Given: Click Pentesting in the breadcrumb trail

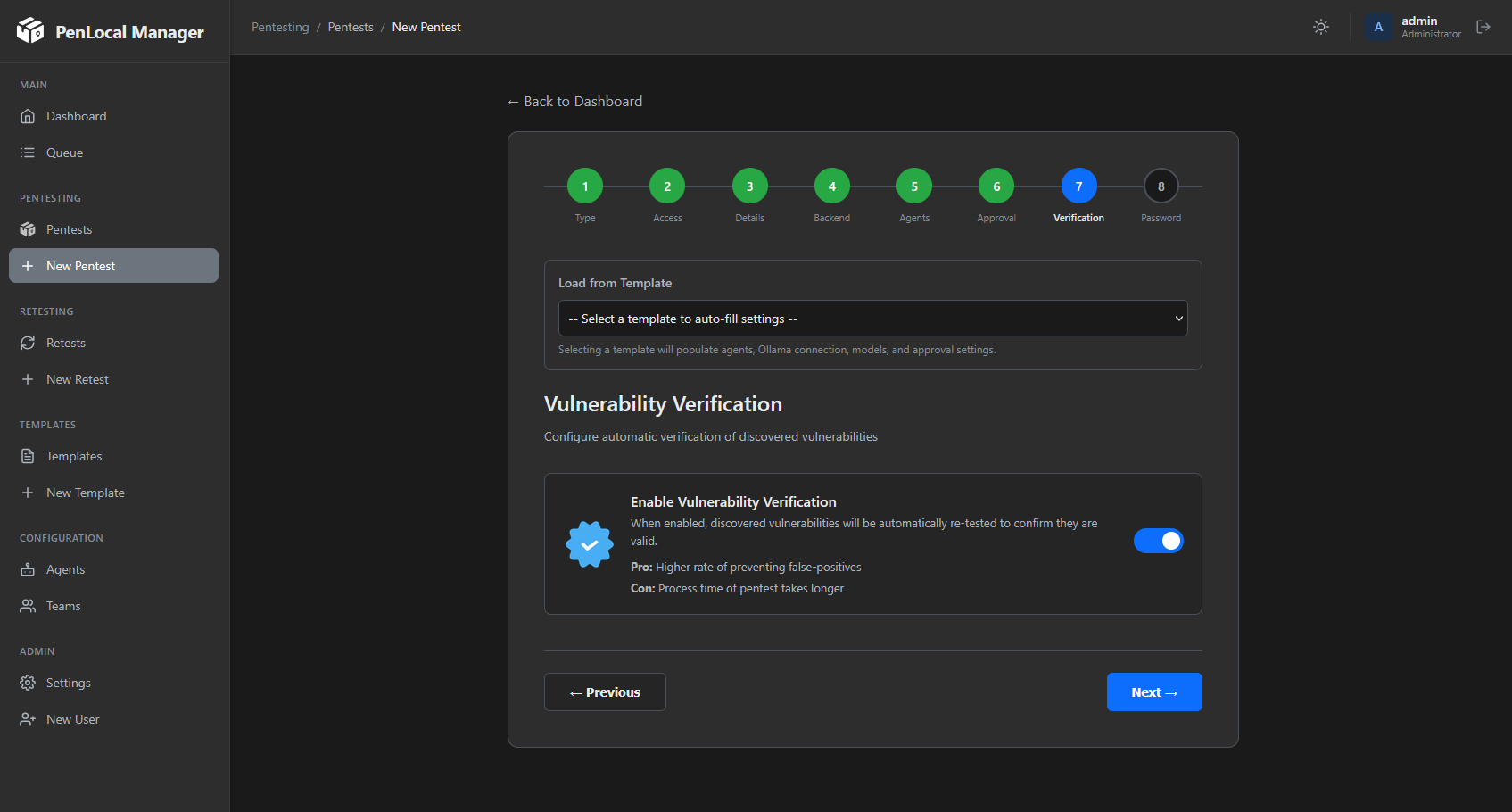Looking at the screenshot, I should (280, 27).
